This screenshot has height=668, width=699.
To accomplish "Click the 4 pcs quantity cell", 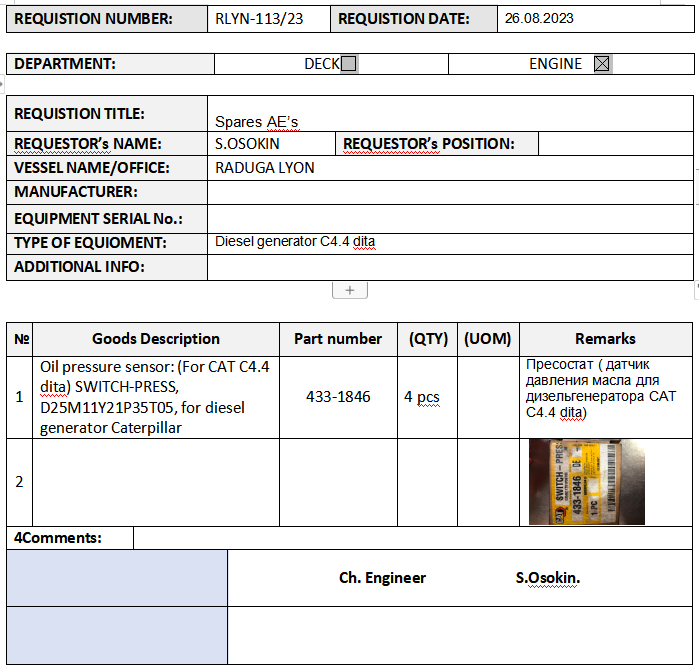I will pyautogui.click(x=422, y=397).
